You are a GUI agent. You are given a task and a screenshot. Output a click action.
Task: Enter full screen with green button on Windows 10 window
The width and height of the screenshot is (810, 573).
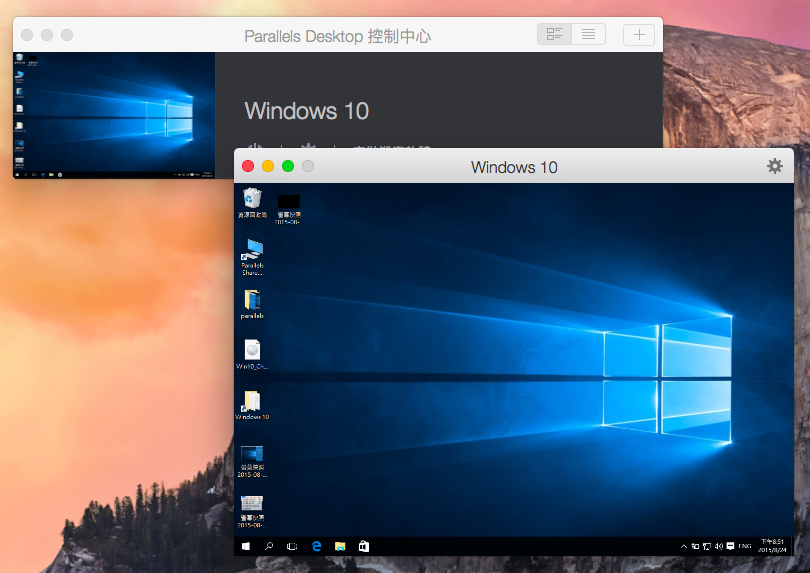pyautogui.click(x=288, y=166)
